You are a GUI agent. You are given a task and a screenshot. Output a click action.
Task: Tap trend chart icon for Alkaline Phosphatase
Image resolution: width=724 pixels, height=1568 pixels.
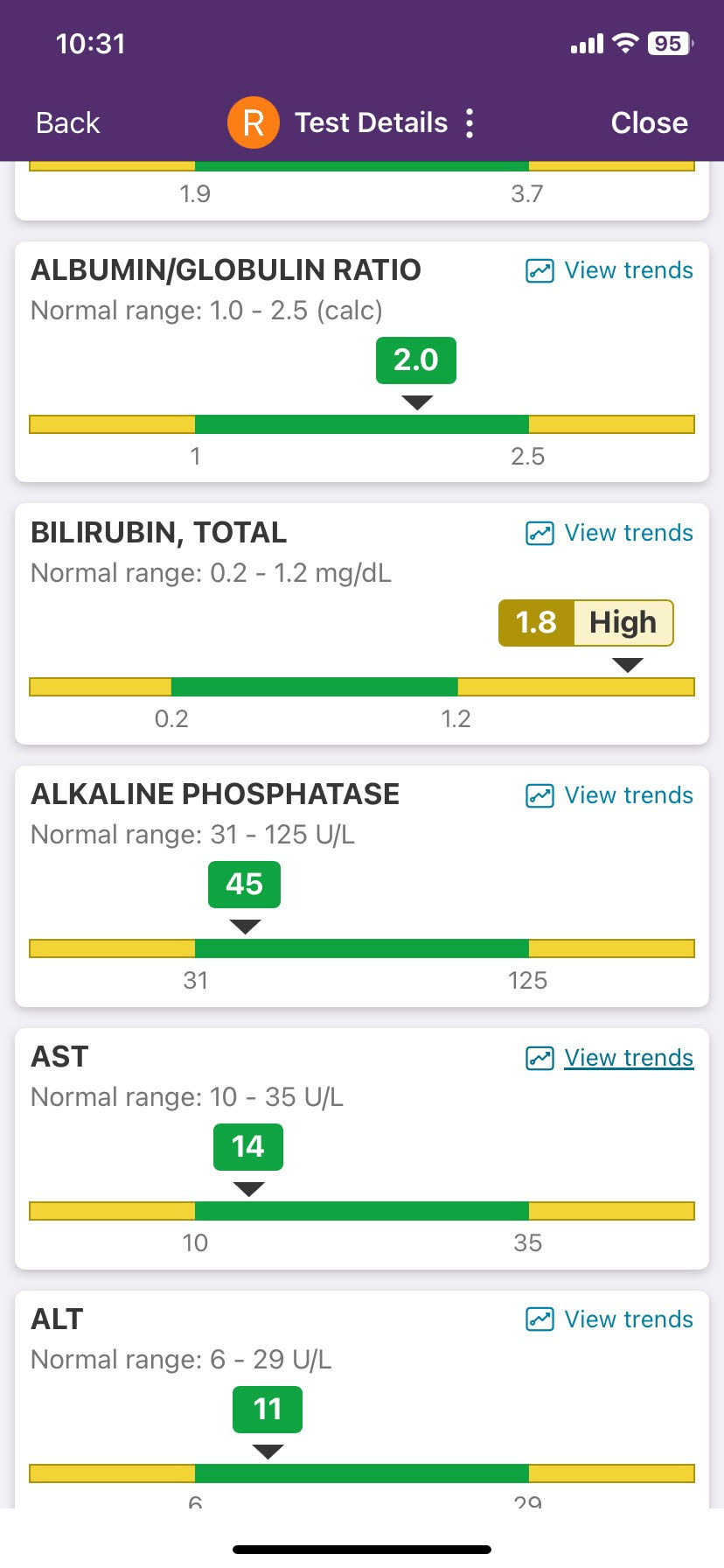coord(540,796)
